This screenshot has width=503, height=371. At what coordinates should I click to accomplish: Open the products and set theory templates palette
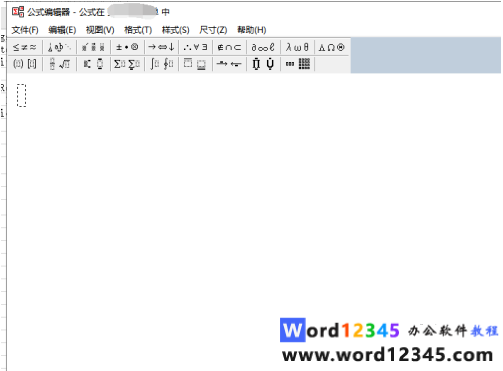coord(263,64)
